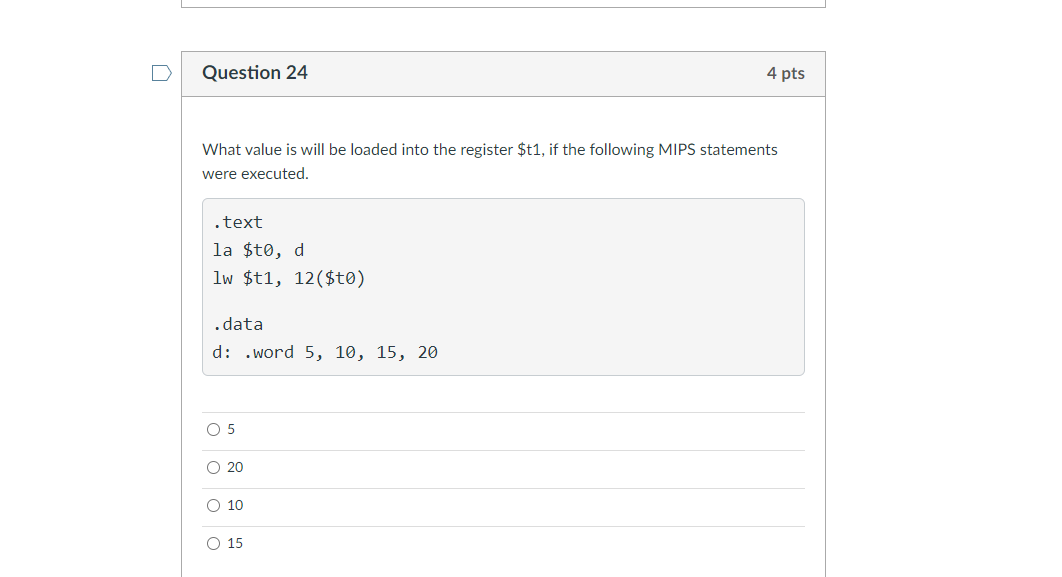1062x577 pixels.
Task: Choose 20 as your answer choice
Action: click(213, 467)
